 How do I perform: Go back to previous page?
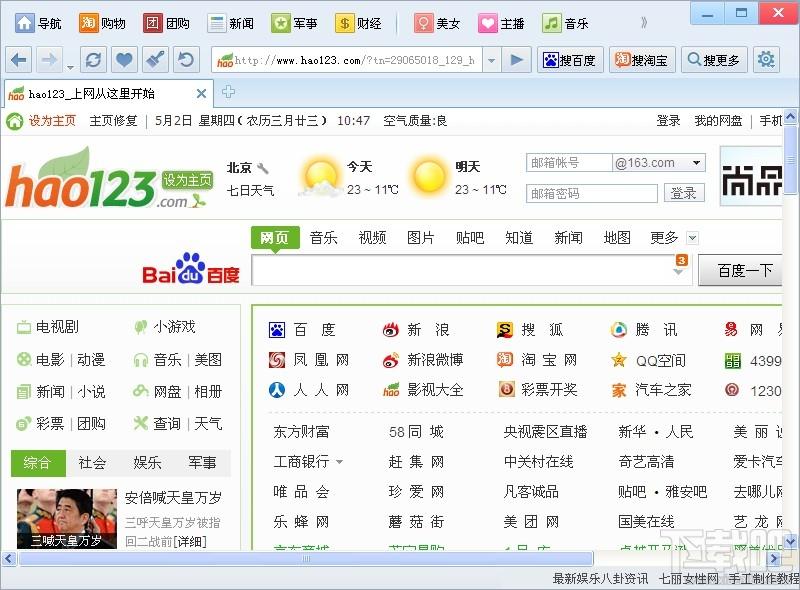(x=19, y=60)
